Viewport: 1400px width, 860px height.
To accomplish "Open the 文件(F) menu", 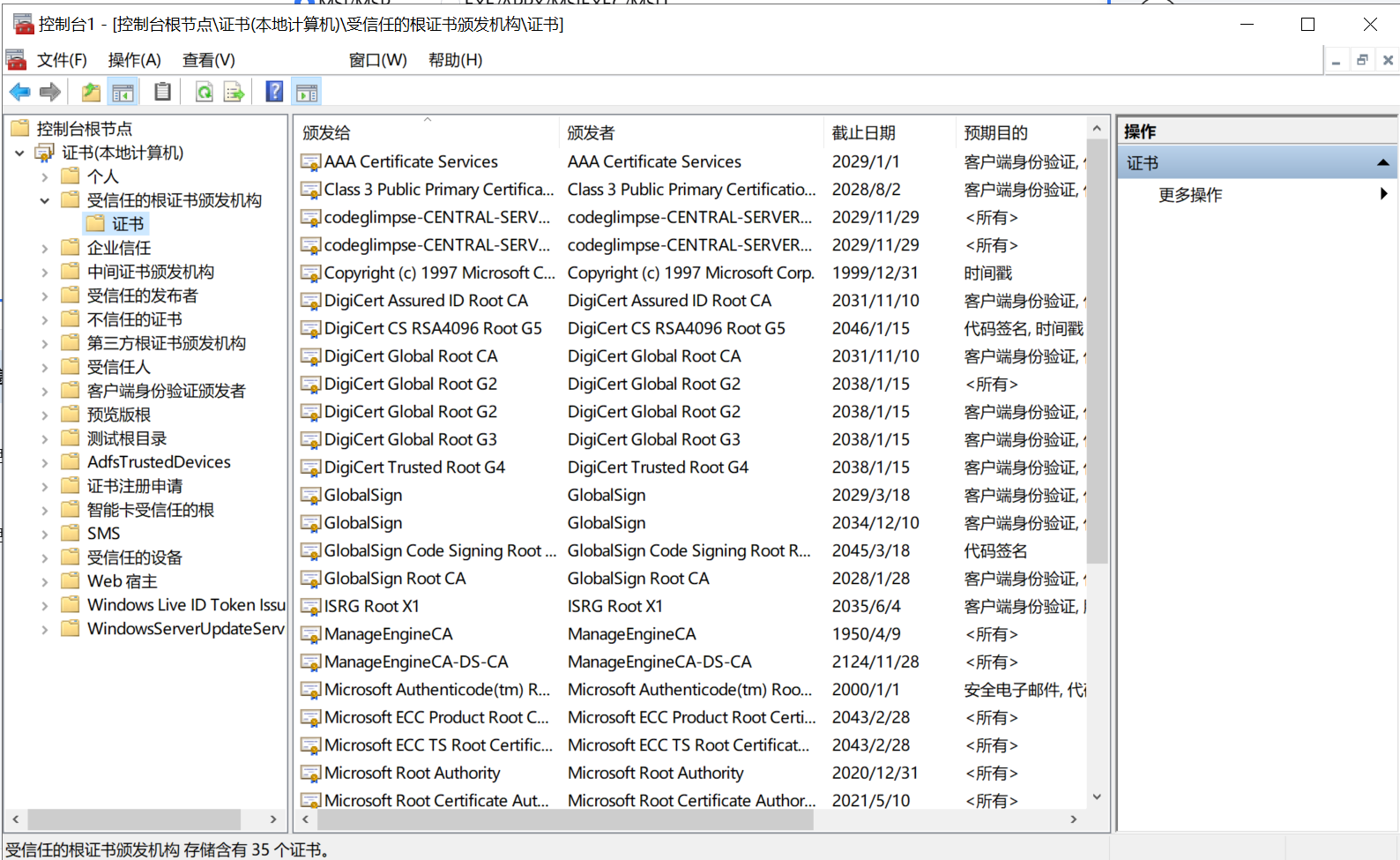I will click(x=62, y=60).
